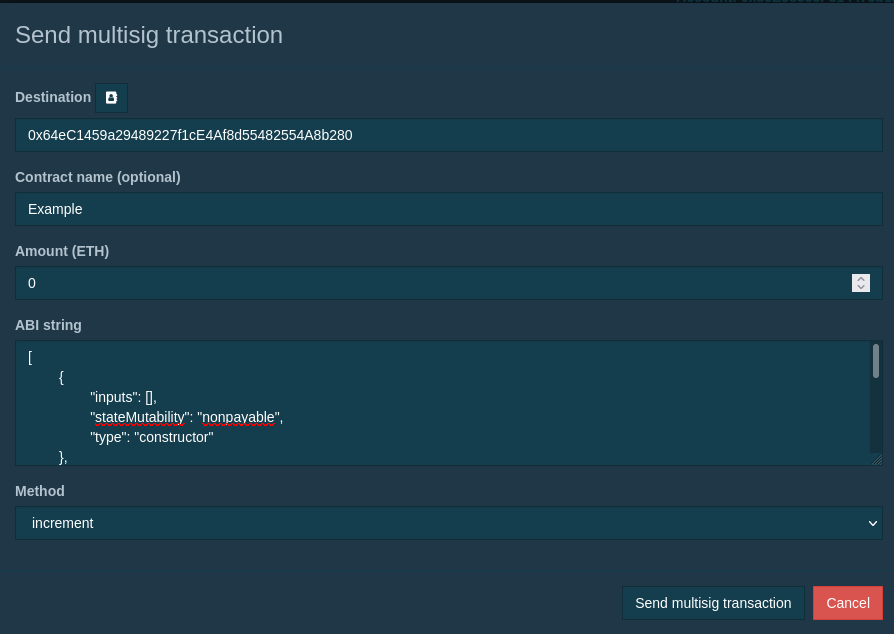Viewport: 894px width, 634px height.
Task: Click the underlined "nonpayable" value in ABI
Action: 239,417
